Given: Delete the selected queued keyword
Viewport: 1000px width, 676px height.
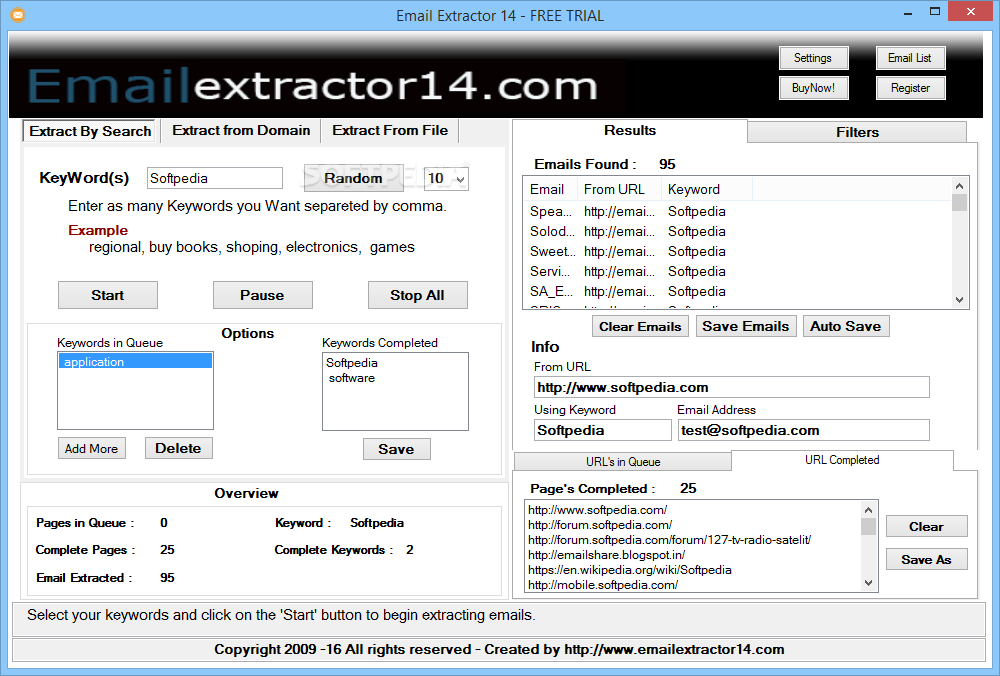Looking at the screenshot, I should pyautogui.click(x=179, y=448).
